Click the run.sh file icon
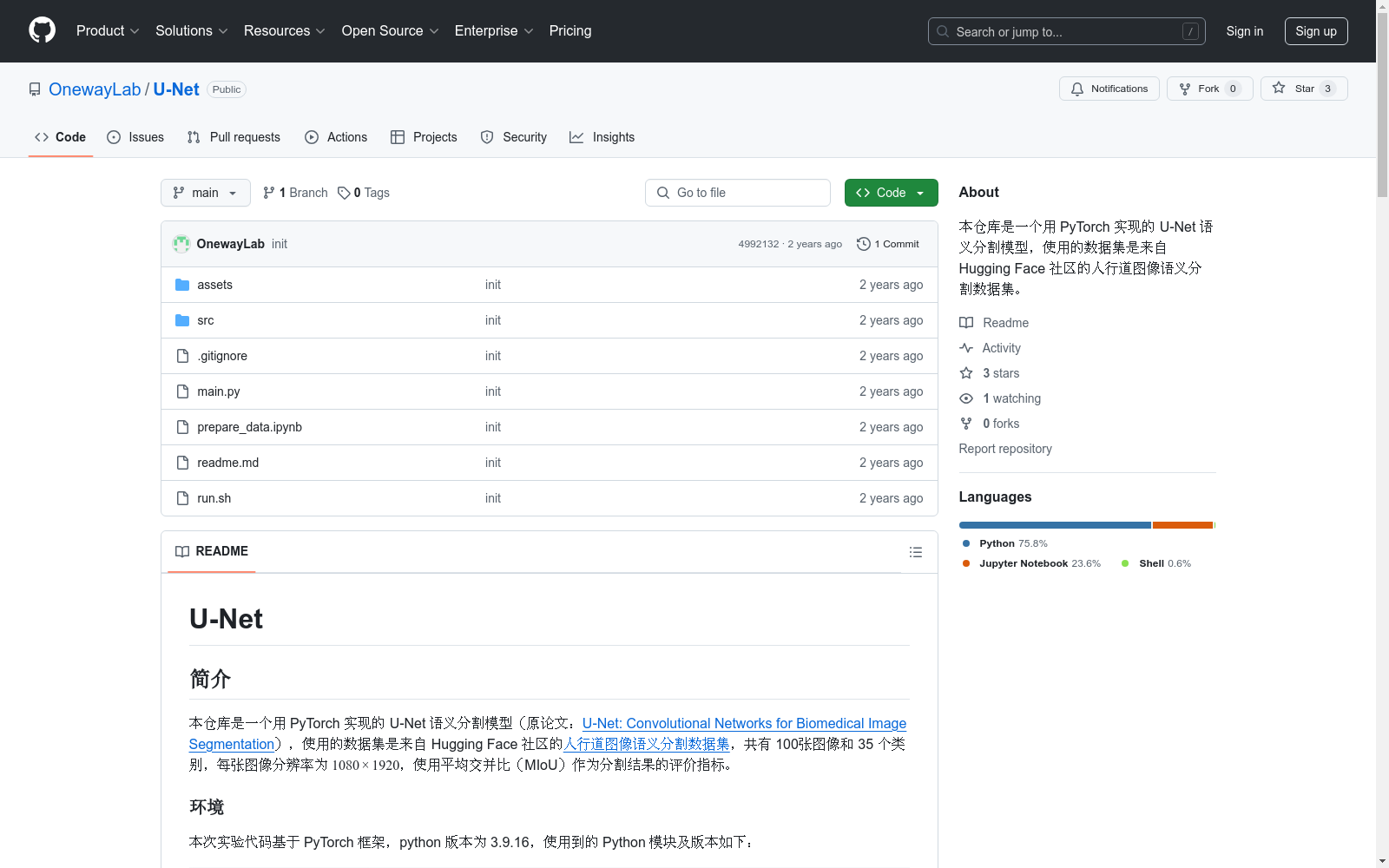This screenshot has height=868, width=1389. coord(182,498)
